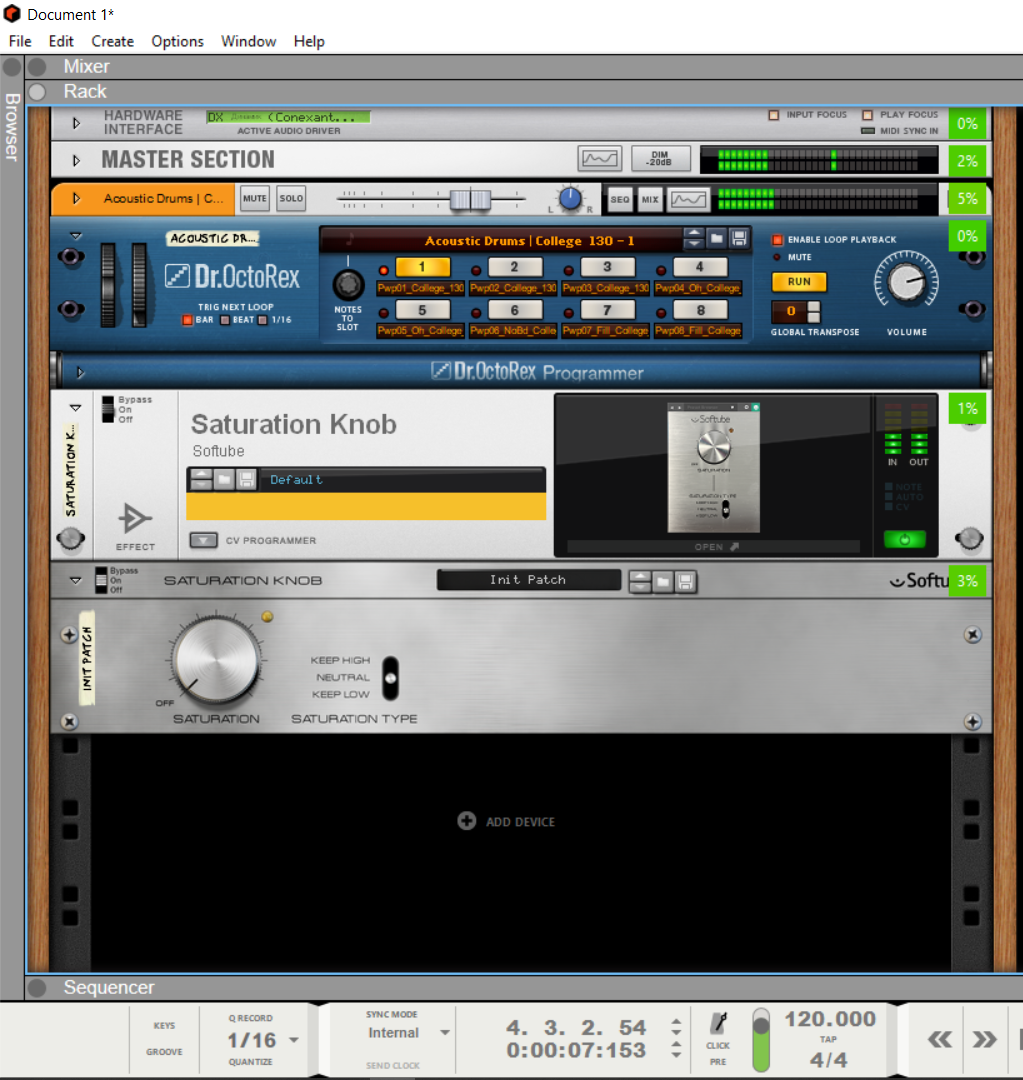The width and height of the screenshot is (1023, 1080).
Task: Select BEAT for Trig Next Loop
Action: tap(225, 320)
